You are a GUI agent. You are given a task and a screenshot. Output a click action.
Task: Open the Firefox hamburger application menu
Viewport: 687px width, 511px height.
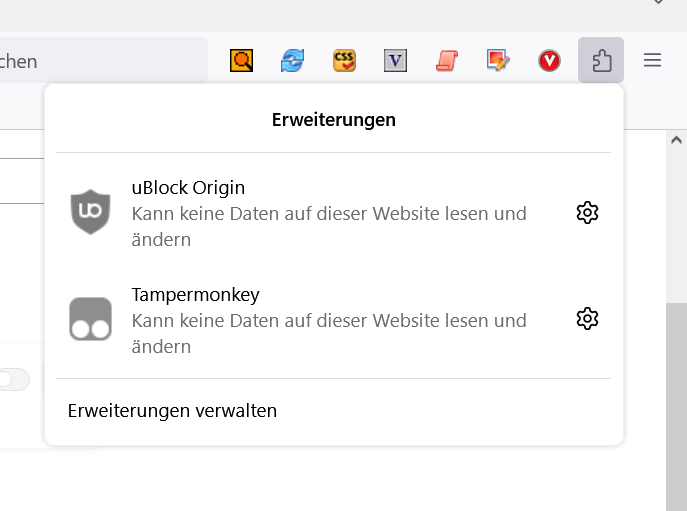(x=652, y=61)
